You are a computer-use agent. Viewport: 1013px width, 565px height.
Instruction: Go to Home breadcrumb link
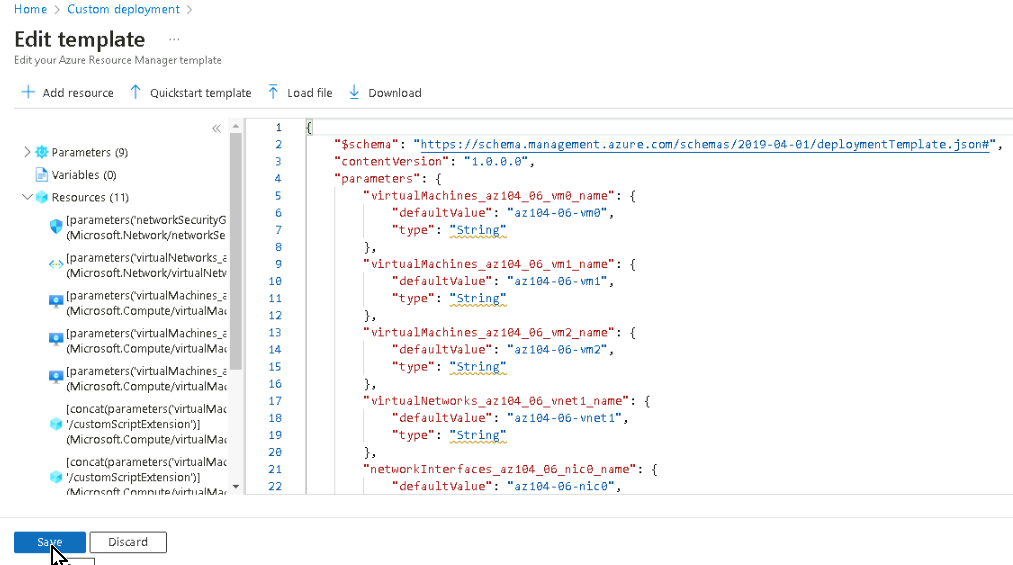pyautogui.click(x=30, y=9)
